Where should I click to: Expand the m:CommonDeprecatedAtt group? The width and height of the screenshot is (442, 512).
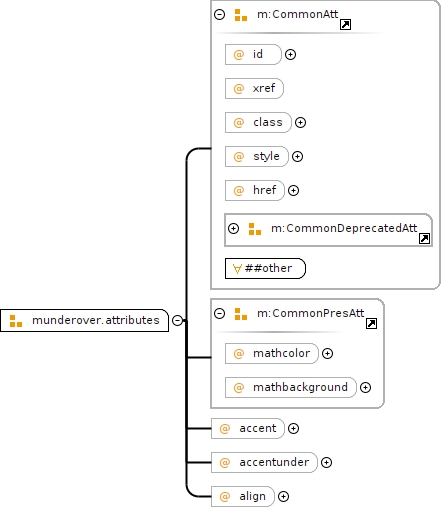pos(233,228)
